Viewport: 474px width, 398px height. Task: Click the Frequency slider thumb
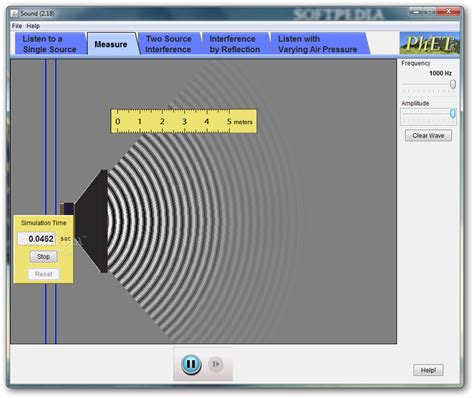coord(453,84)
